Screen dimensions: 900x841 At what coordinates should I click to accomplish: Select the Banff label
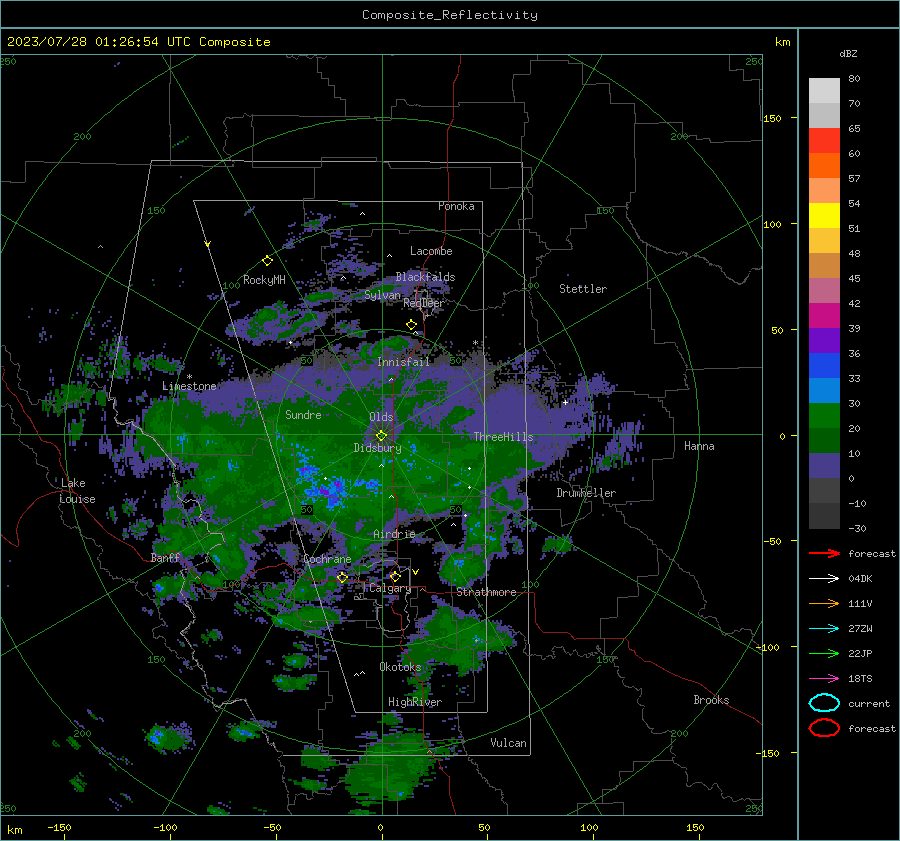(165, 557)
